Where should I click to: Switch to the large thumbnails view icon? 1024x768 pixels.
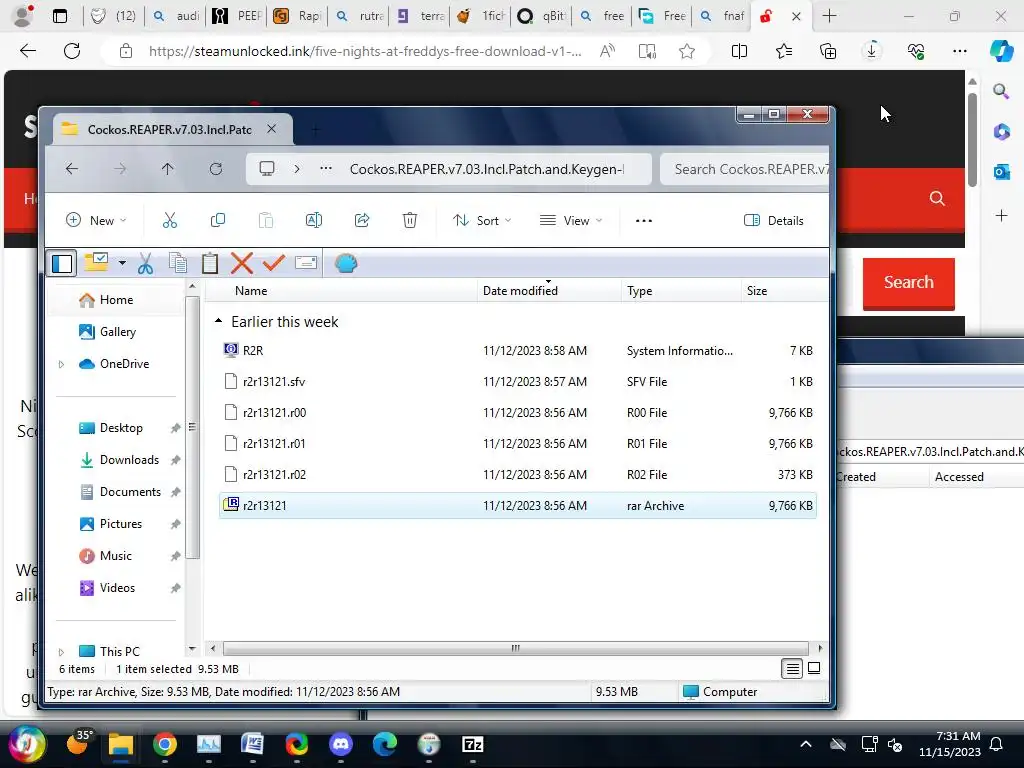(814, 668)
